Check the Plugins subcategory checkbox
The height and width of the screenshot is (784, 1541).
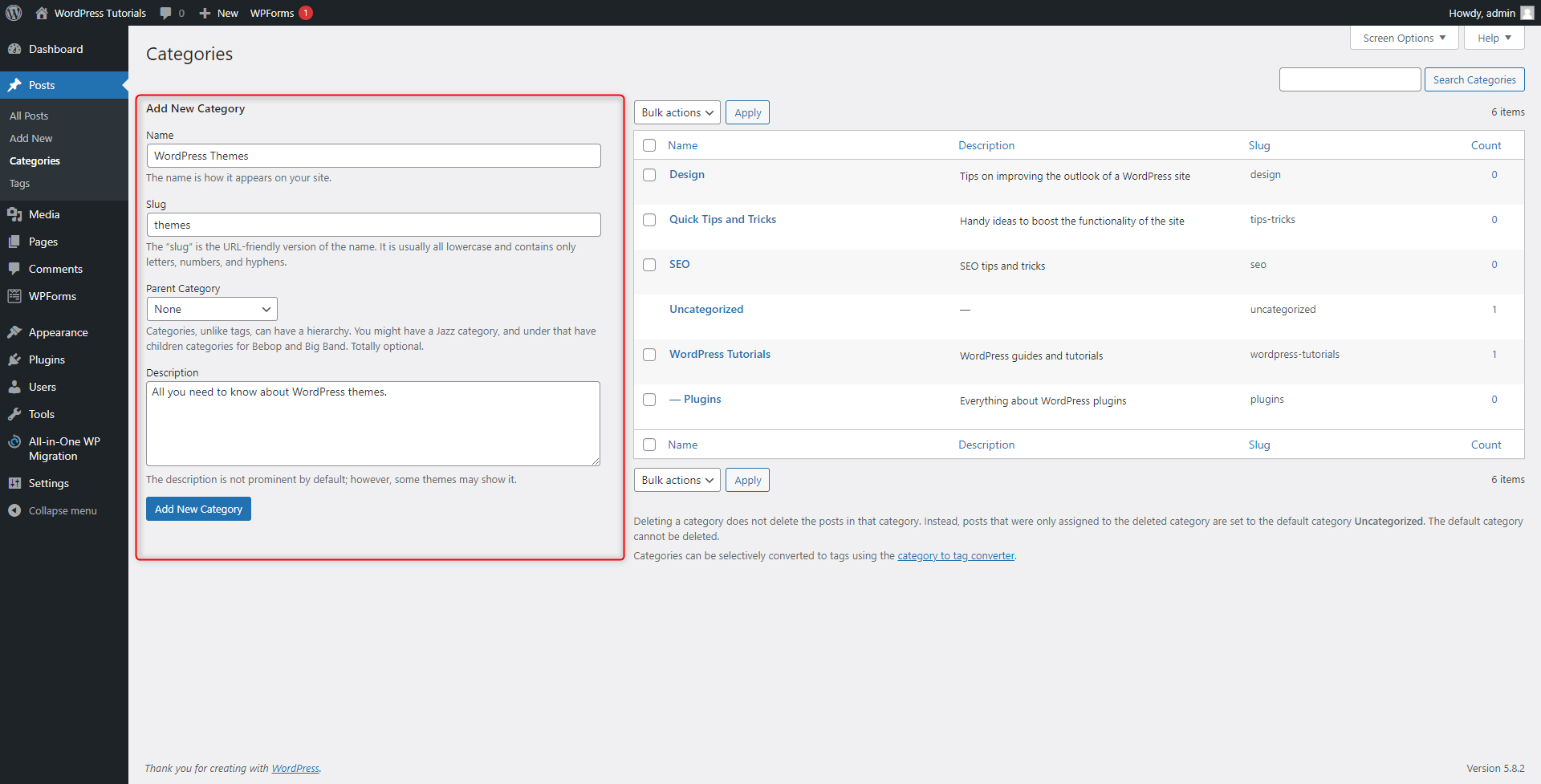(649, 400)
